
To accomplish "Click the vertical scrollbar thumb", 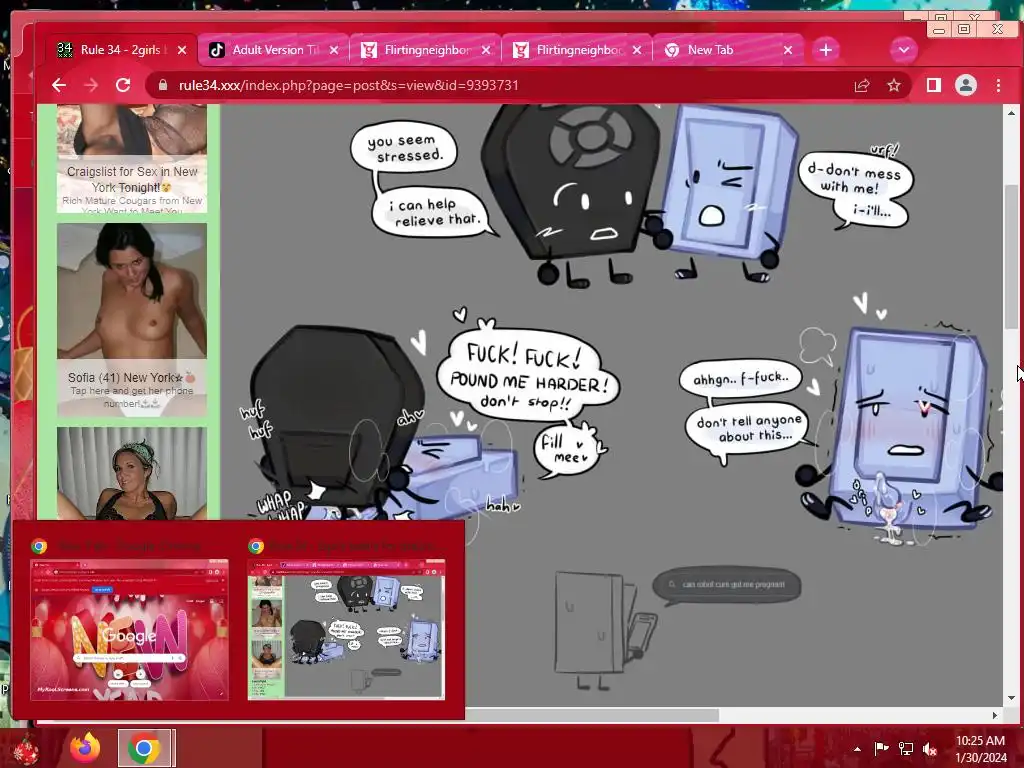I will click(1011, 257).
